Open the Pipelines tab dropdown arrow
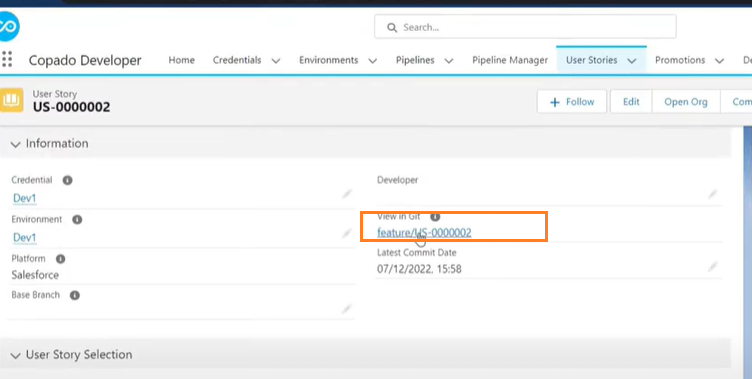Screen dimensions: 752x379 [x=449, y=61]
